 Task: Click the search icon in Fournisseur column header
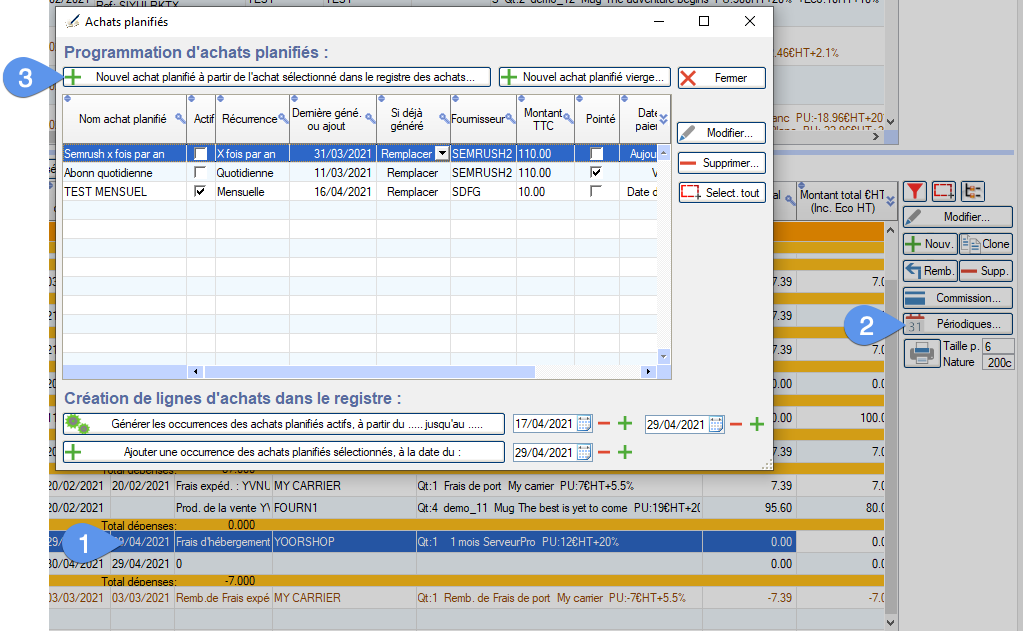(511, 119)
